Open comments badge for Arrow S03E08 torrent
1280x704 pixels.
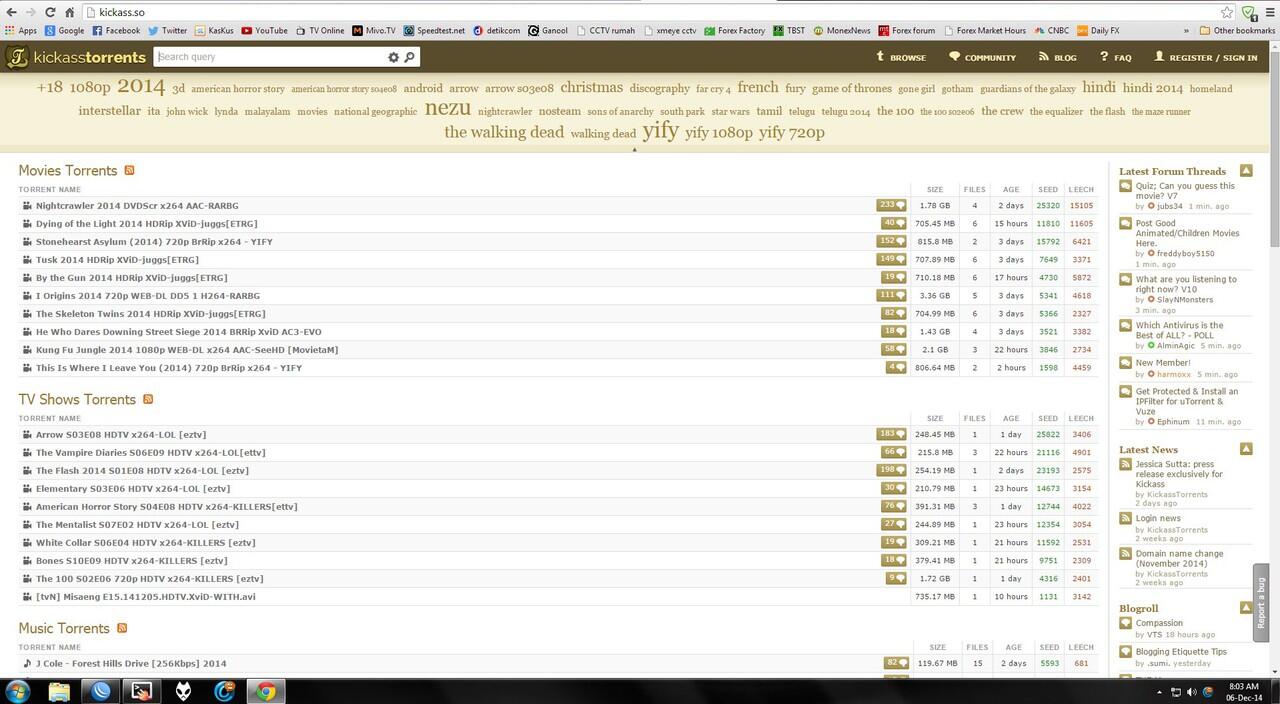click(x=891, y=434)
